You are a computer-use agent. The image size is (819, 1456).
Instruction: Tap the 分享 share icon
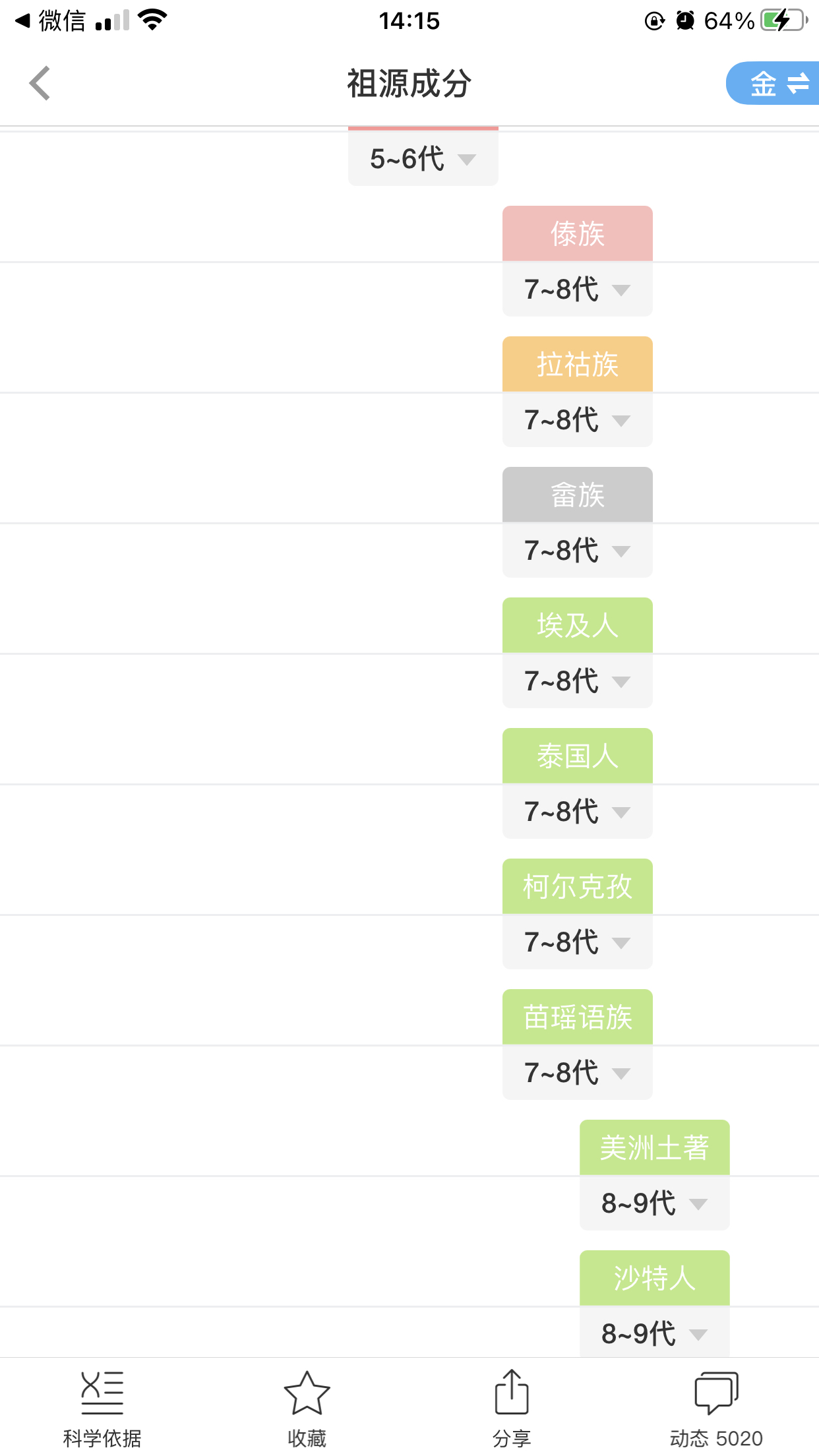[512, 1392]
